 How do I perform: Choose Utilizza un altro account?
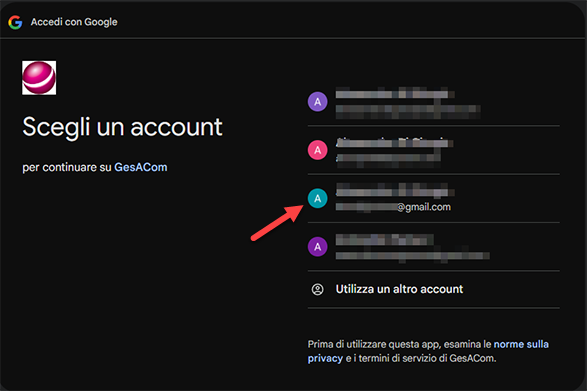pos(434,289)
